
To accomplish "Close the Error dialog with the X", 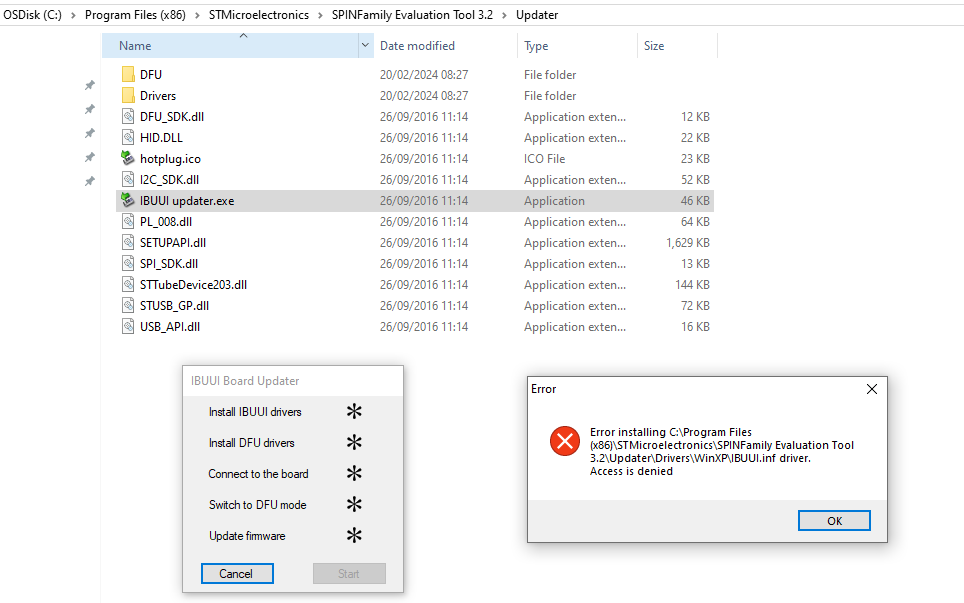I will 872,389.
